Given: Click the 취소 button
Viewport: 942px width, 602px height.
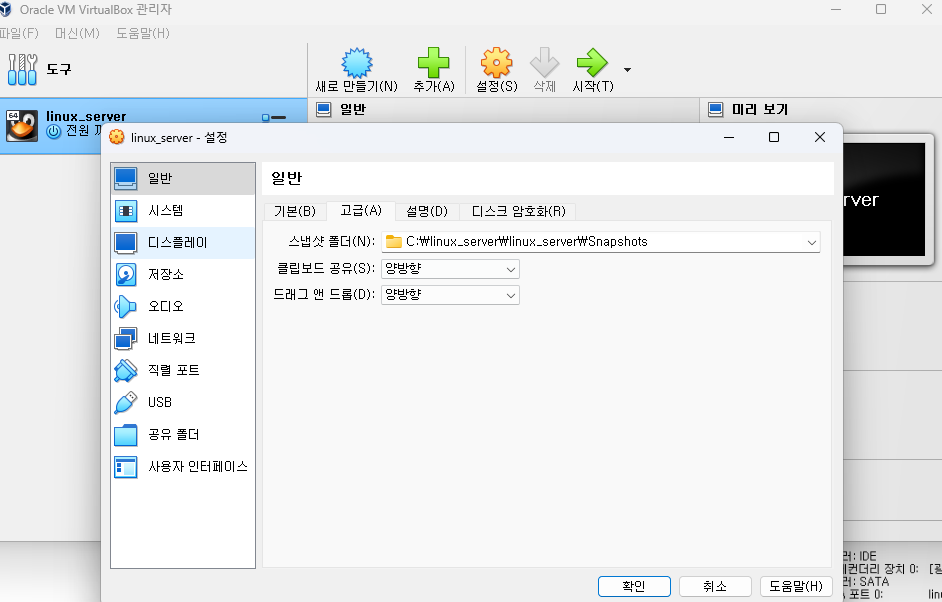Looking at the screenshot, I should click(x=715, y=586).
